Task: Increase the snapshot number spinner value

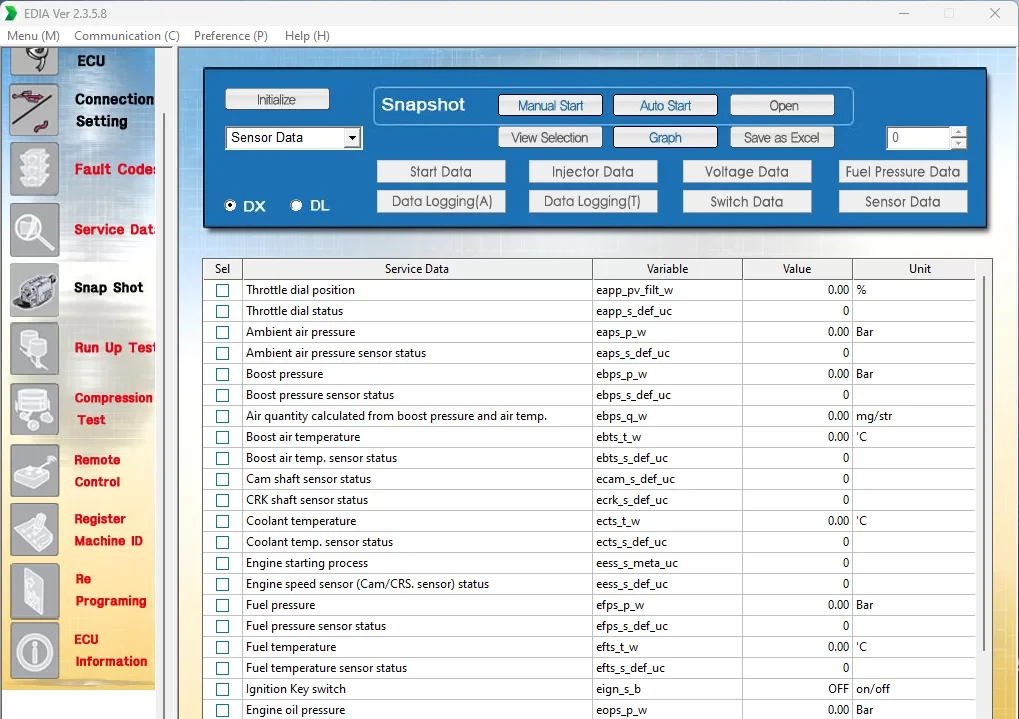Action: [x=959, y=132]
